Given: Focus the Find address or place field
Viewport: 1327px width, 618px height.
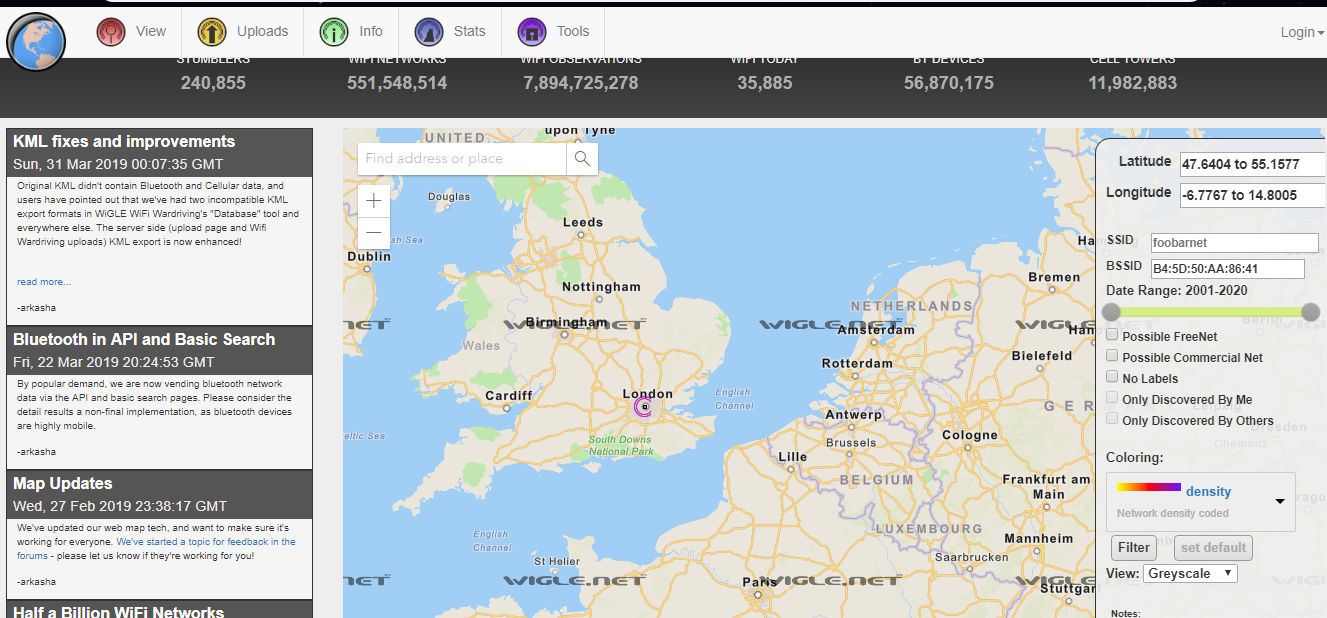Looking at the screenshot, I should click(x=462, y=158).
